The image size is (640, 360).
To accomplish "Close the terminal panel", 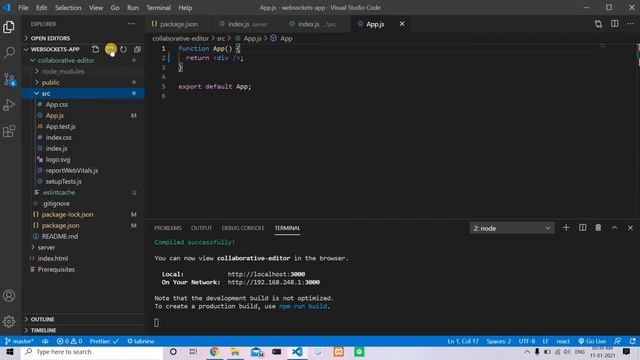I will tap(630, 228).
